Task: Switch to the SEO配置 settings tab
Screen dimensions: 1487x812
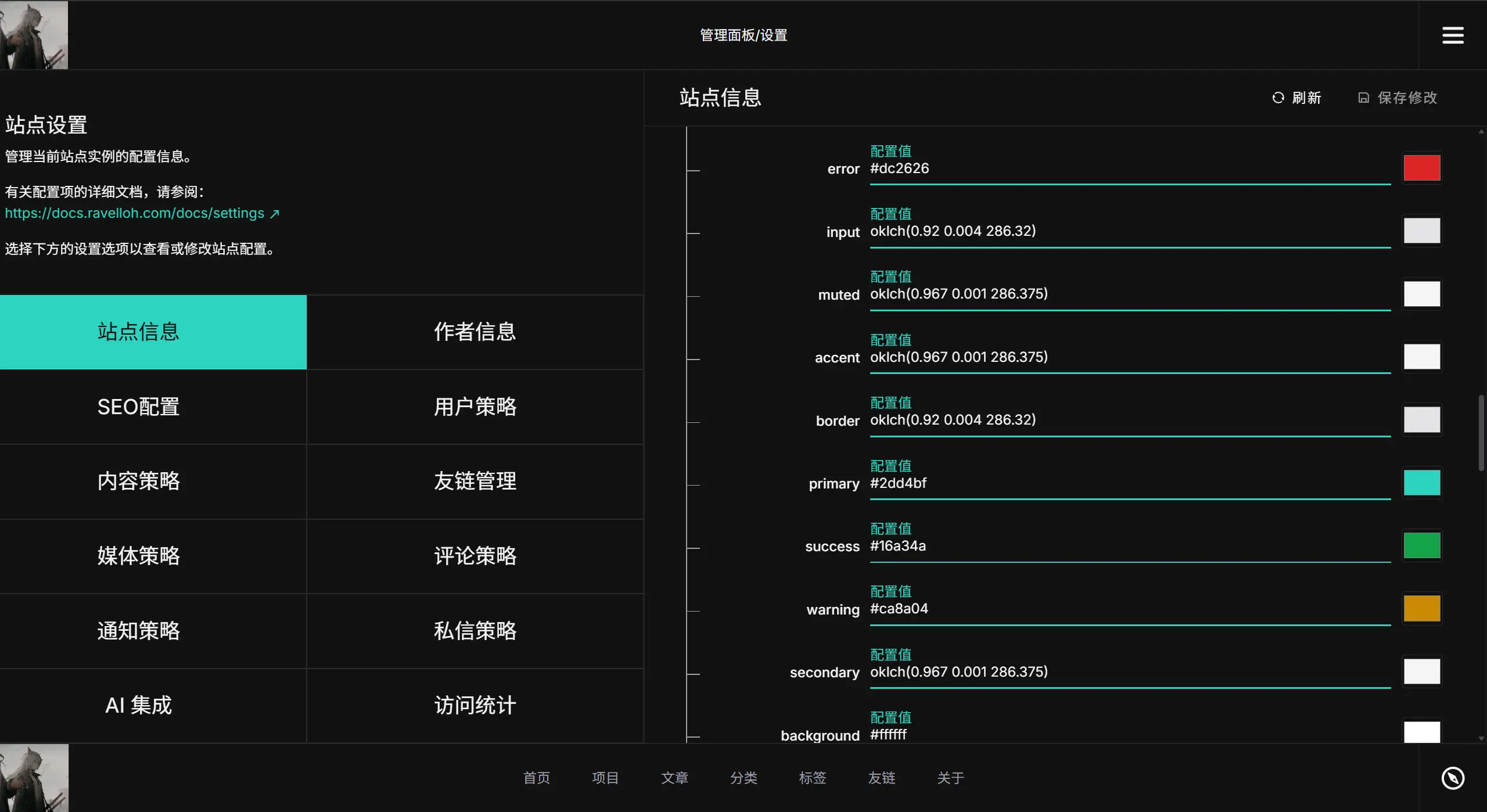Action: (x=138, y=407)
